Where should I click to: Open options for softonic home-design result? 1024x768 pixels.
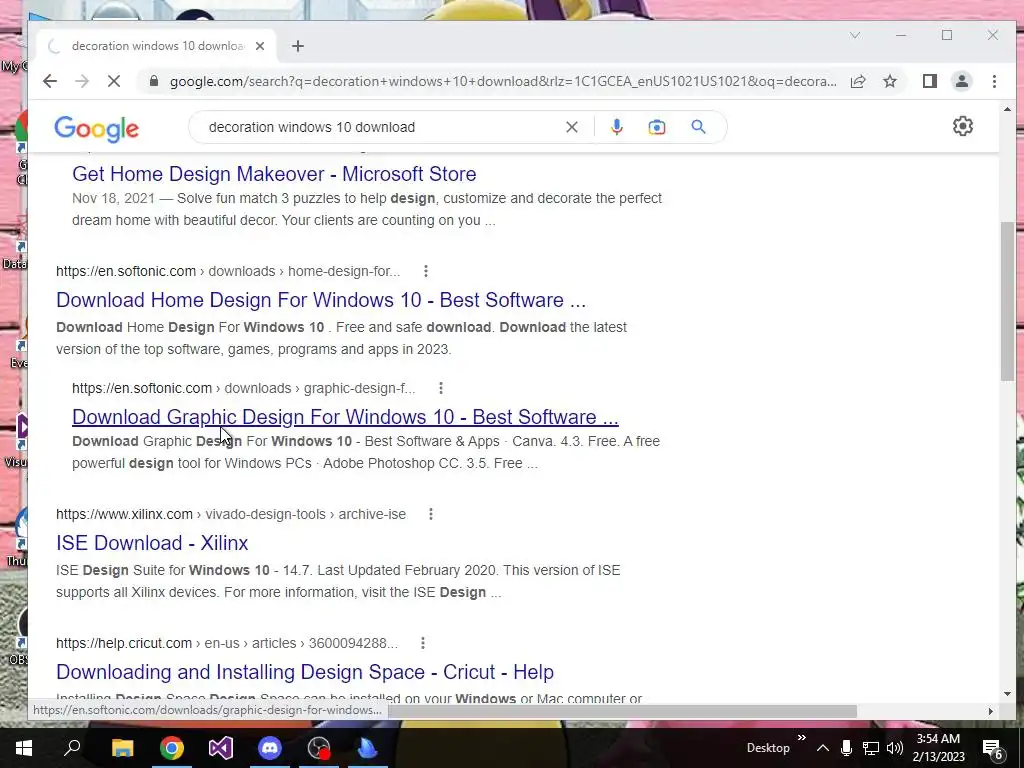tap(426, 270)
